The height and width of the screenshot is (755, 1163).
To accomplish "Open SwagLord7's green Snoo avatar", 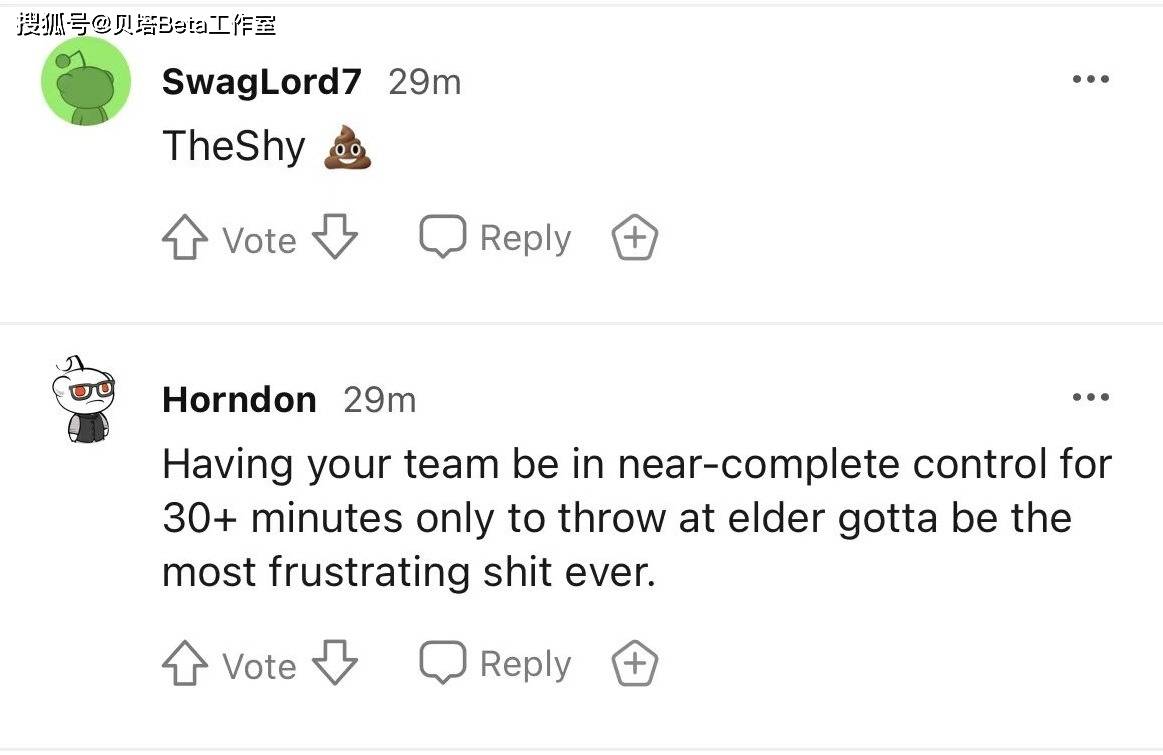I will (86, 81).
